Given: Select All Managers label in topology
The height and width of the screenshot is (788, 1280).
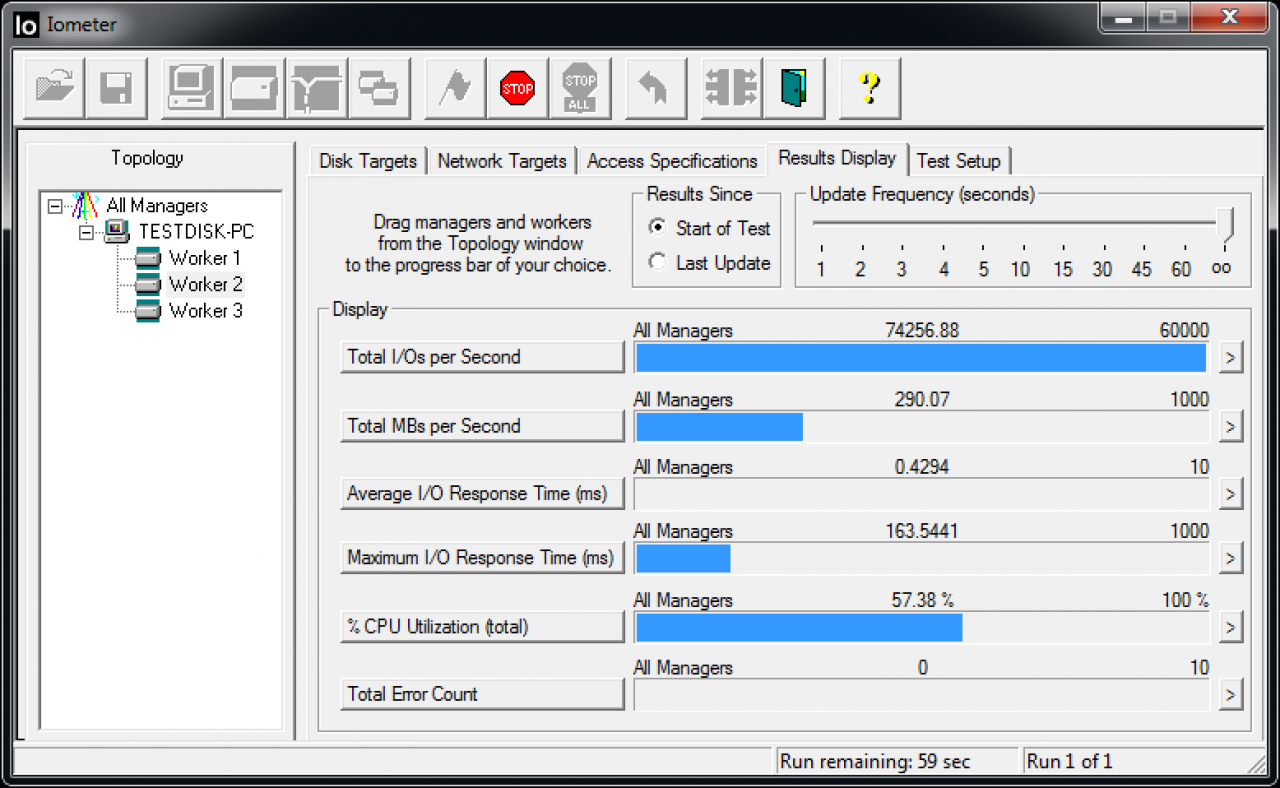Looking at the screenshot, I should click(157, 206).
